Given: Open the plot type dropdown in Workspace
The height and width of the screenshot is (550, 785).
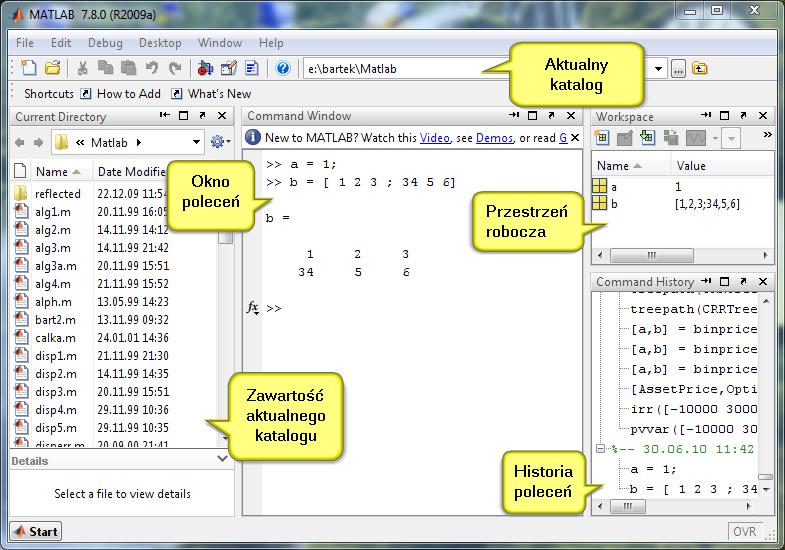Looking at the screenshot, I should click(x=715, y=138).
